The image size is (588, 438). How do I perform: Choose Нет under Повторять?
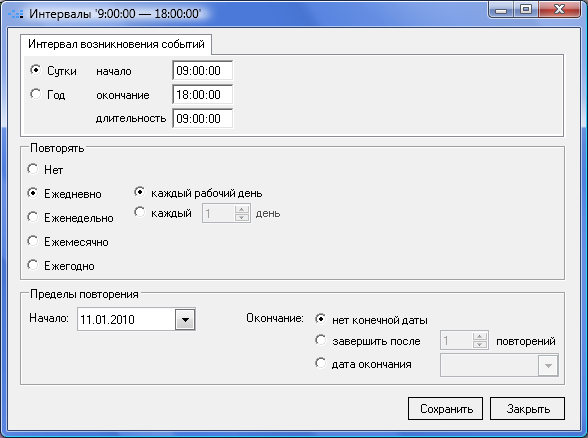tap(33, 169)
